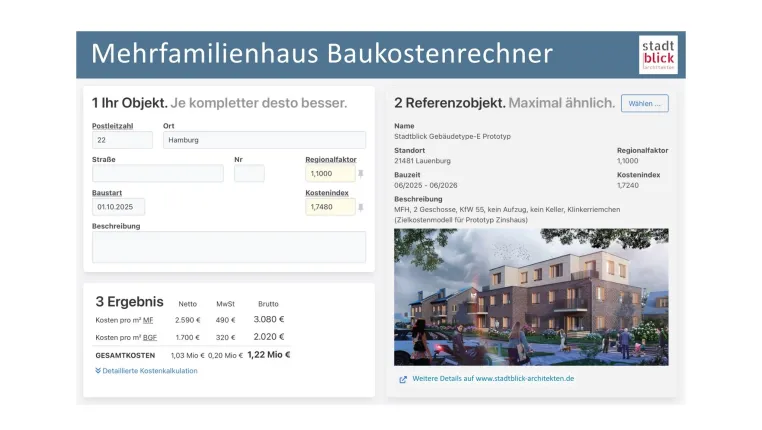The image size is (762, 430).
Task: Click the Stadtblick Architekten logo
Action: tap(658, 54)
